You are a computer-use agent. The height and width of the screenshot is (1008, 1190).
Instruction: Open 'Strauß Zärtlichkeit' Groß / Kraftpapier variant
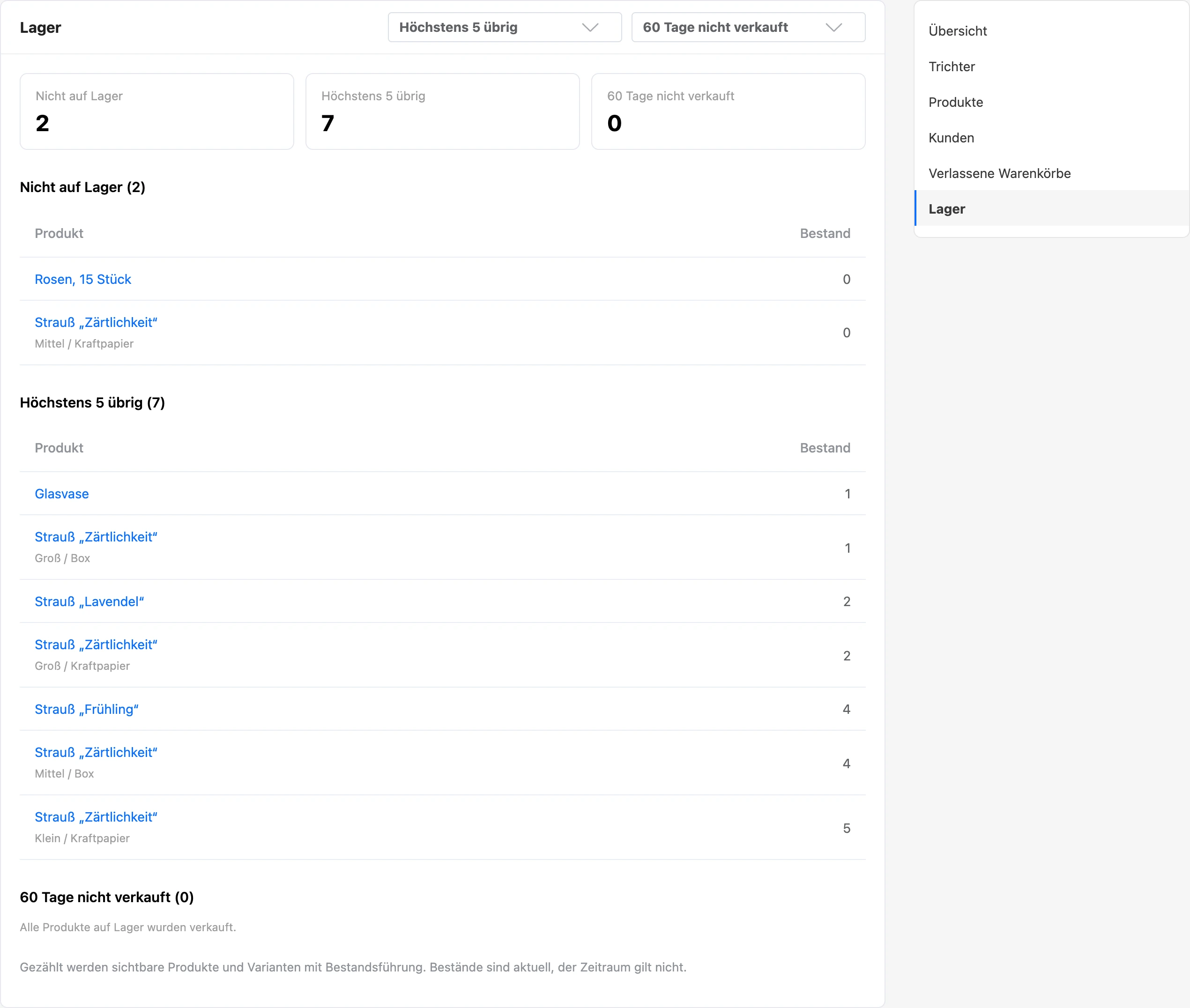click(96, 645)
